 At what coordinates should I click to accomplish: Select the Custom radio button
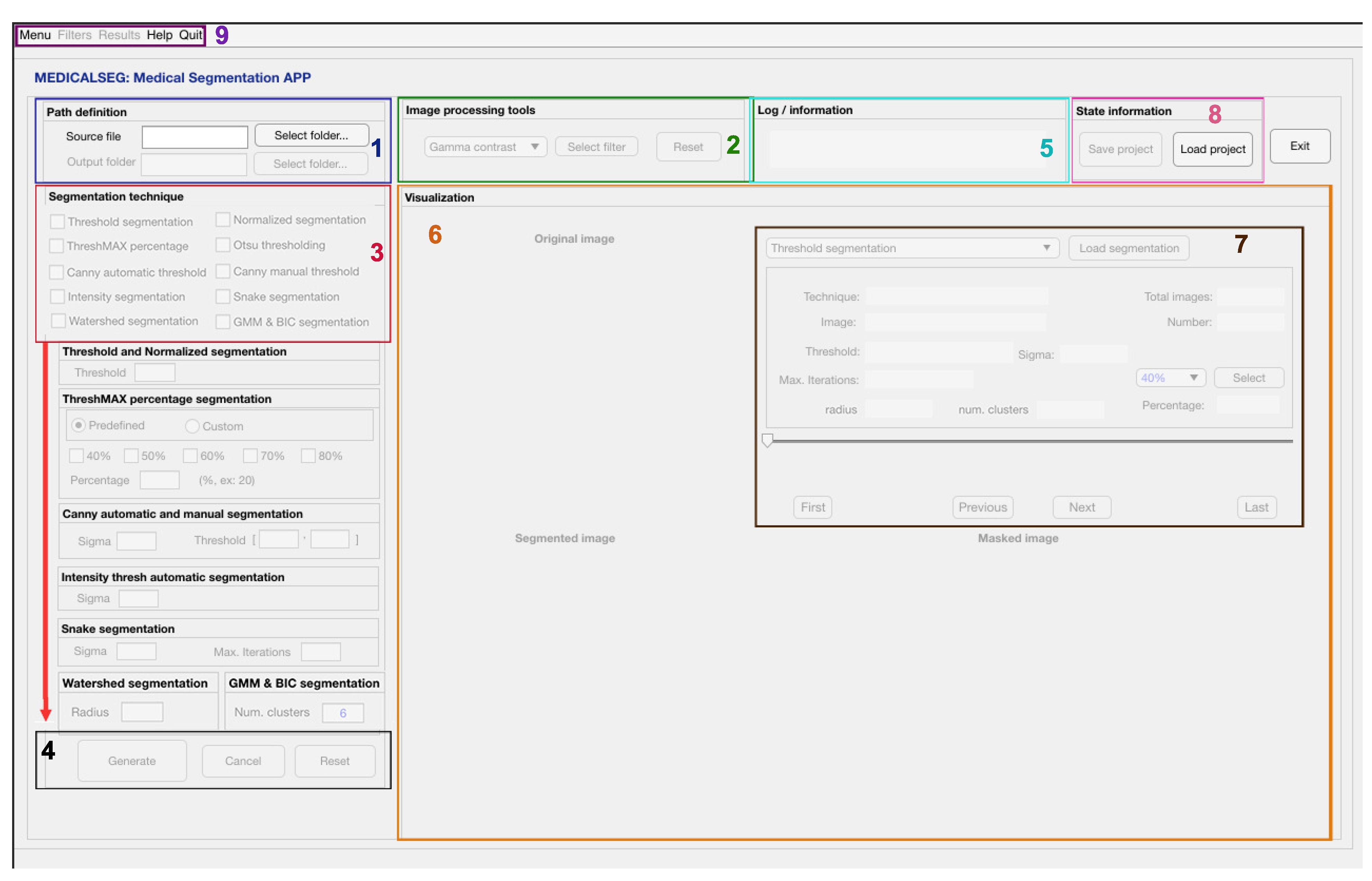[192, 426]
